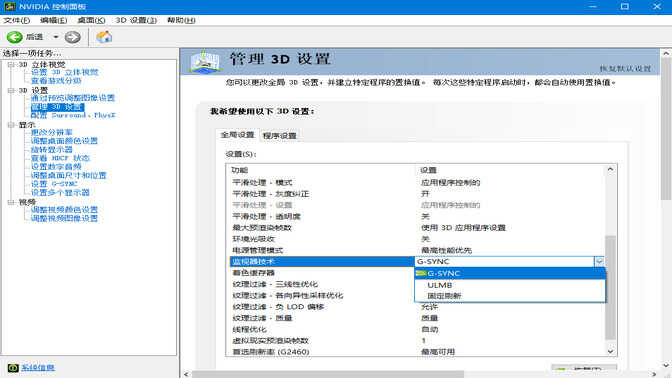This screenshot has width=672, height=378.
Task: Switch to the 全局设置 tab
Action: [x=237, y=135]
